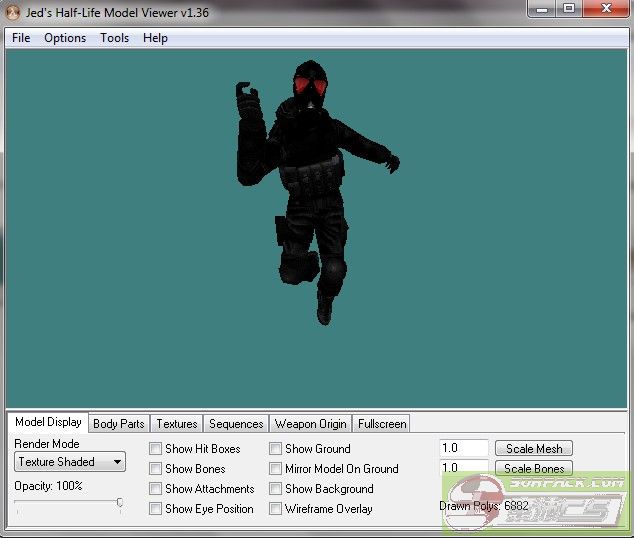Click the Render Mode label
Viewport: 634px width, 538px height.
pos(47,444)
